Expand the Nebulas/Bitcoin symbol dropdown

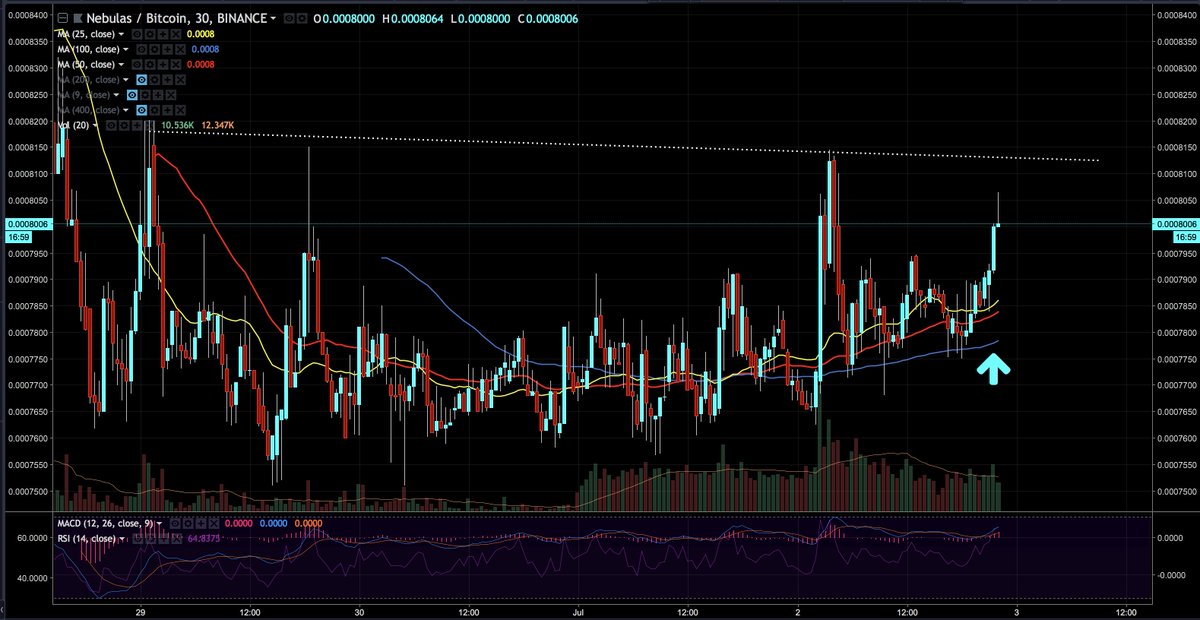tap(273, 18)
